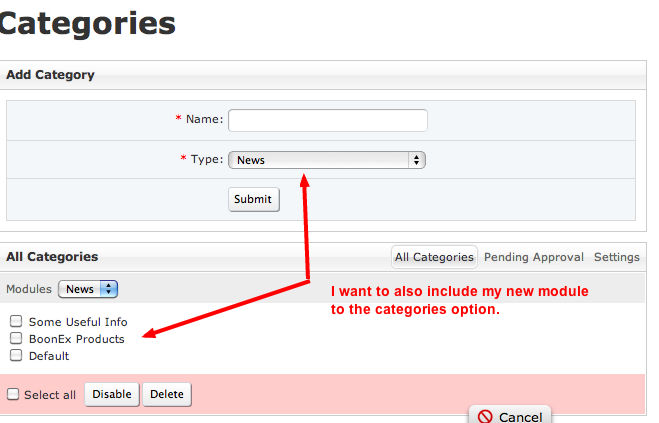The image size is (659, 423).
Task: Switch to the Pending Approval tab
Action: click(534, 257)
